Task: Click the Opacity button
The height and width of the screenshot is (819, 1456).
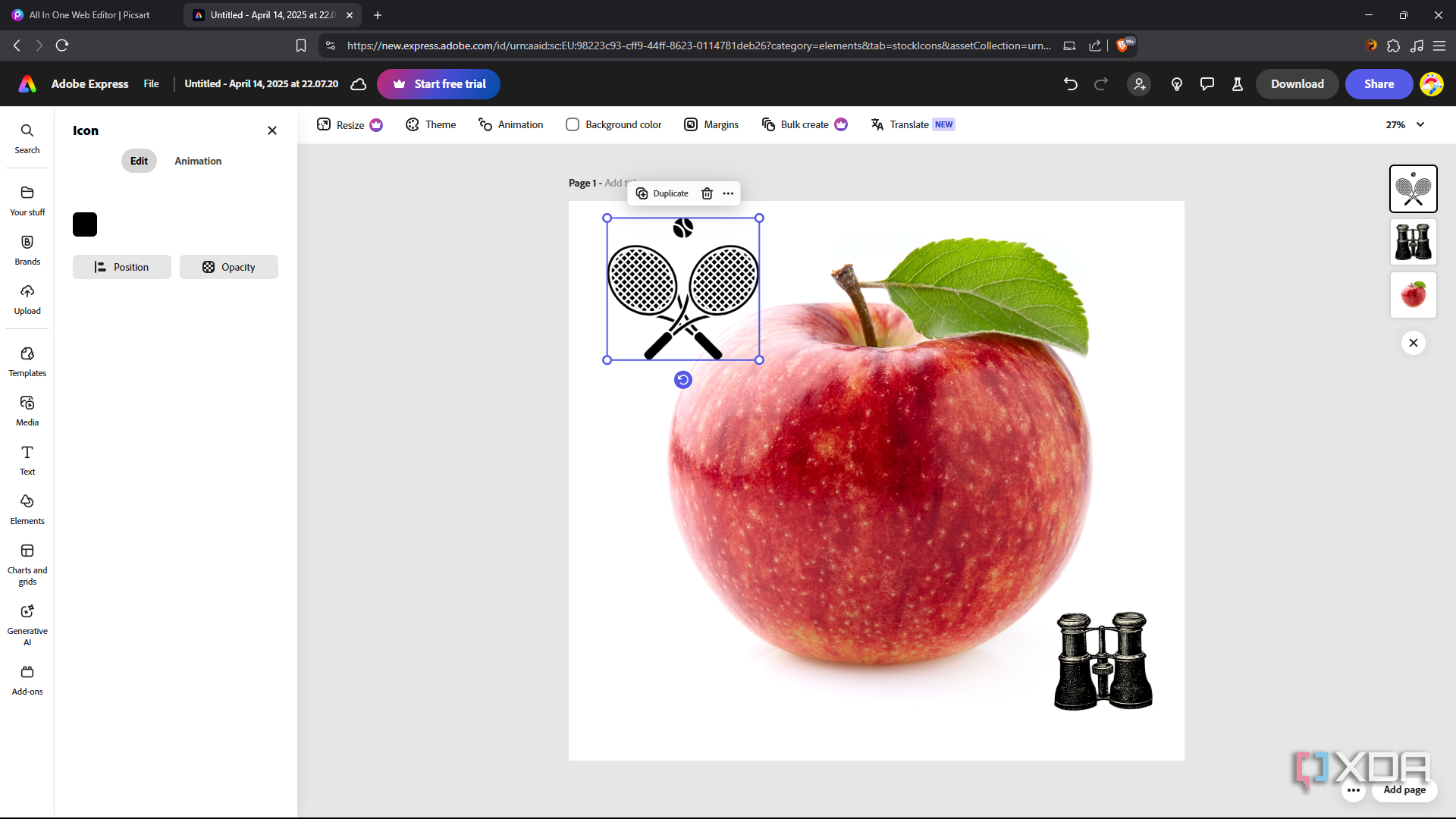Action: 229,267
